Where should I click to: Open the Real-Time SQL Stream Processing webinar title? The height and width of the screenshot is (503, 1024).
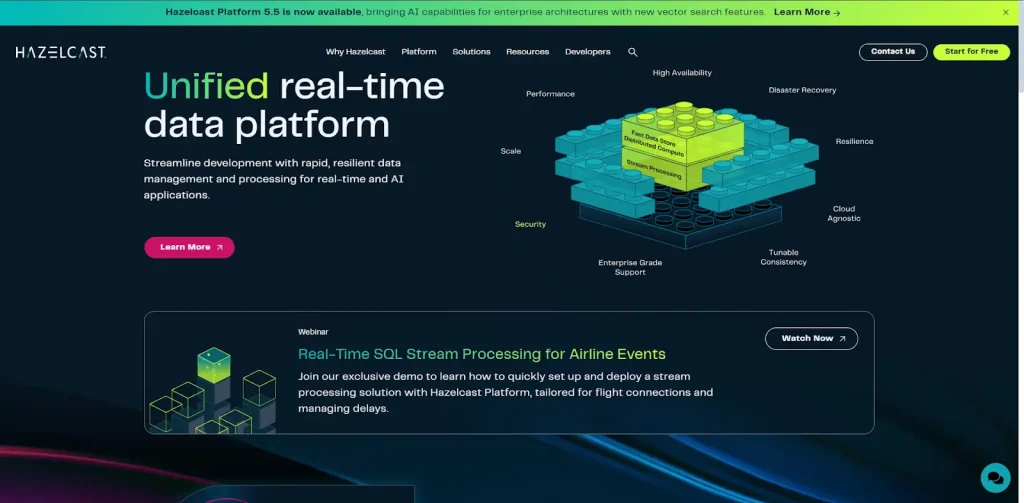[482, 355]
